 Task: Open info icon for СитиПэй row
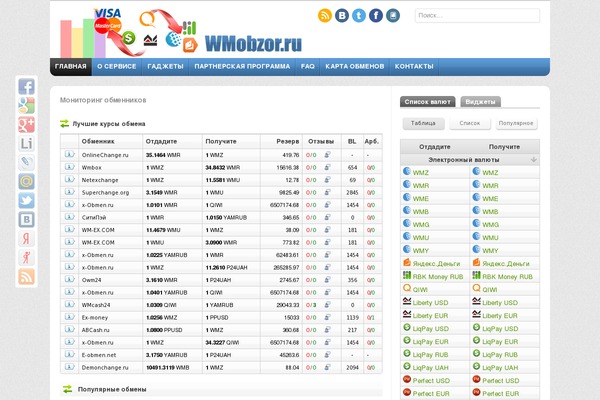(69, 217)
